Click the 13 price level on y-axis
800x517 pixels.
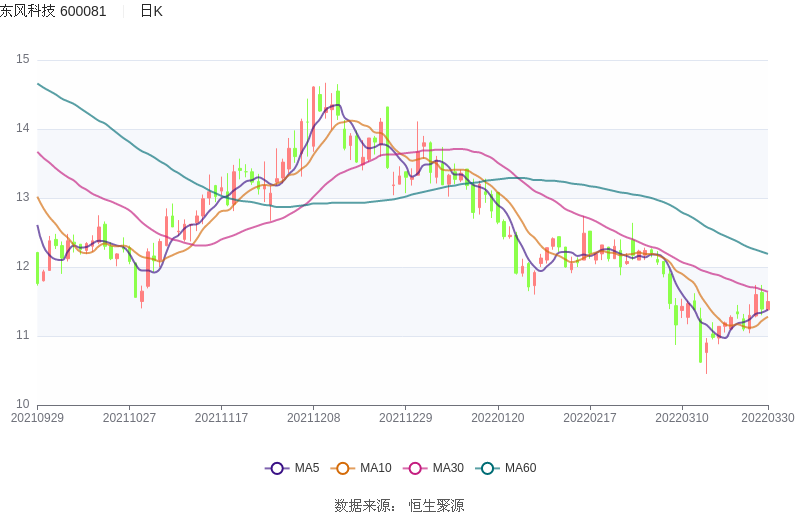23,198
